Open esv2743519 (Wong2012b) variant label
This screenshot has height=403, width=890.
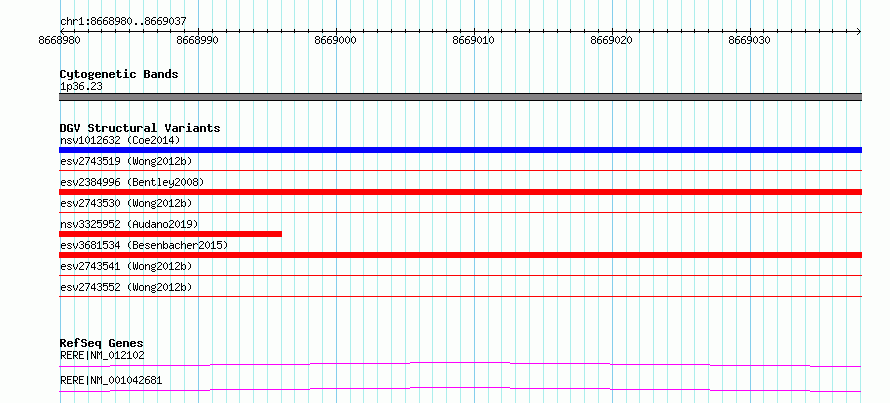click(126, 161)
